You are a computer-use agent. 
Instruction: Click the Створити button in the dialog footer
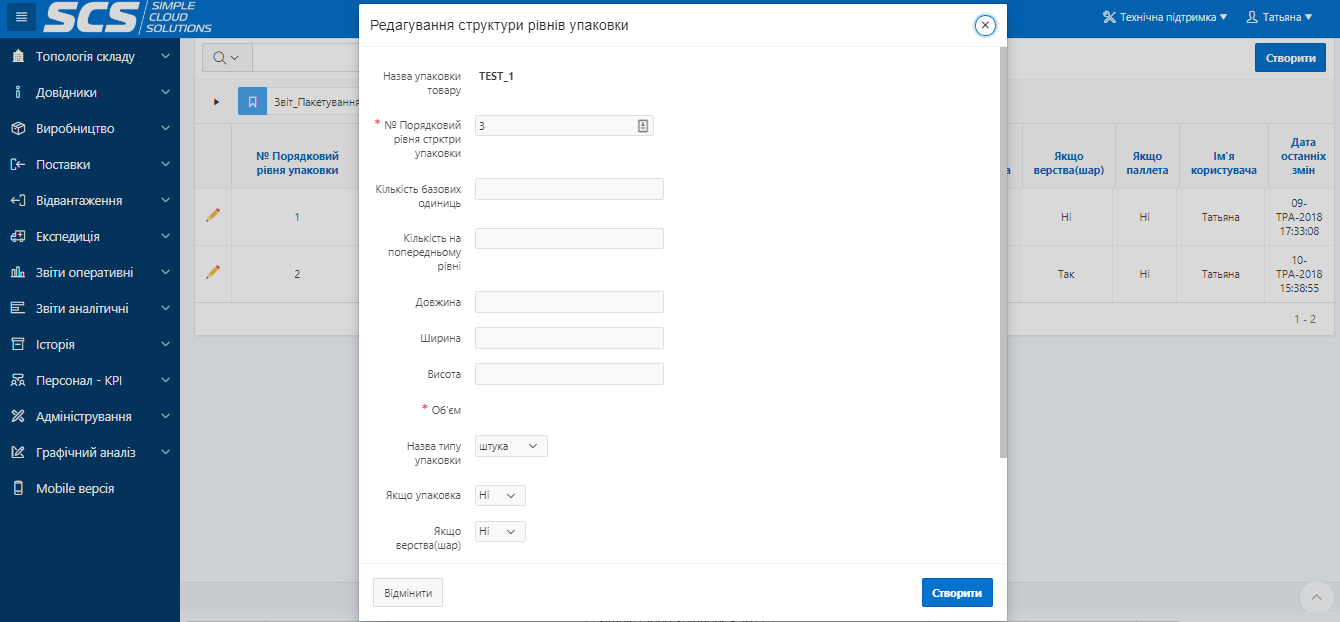(957, 593)
